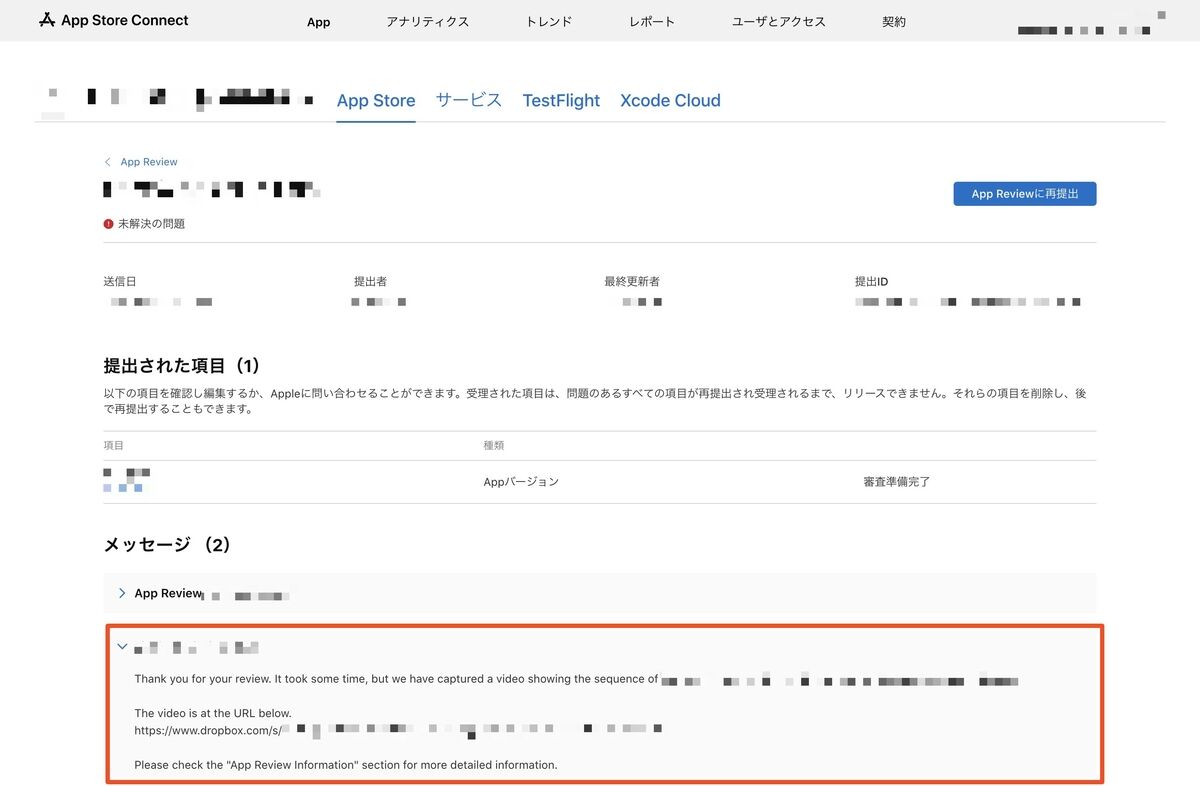The image size is (1200, 786).
Task: Open トレンド in top navigation
Action: 549,21
